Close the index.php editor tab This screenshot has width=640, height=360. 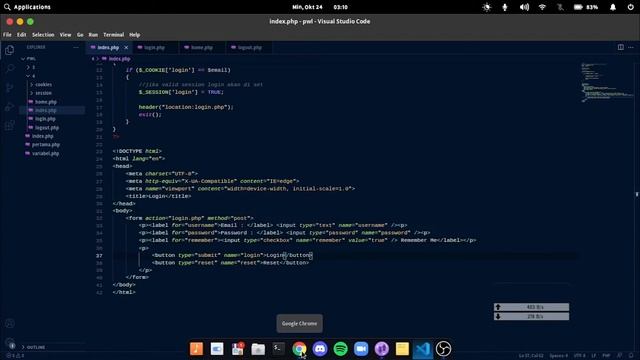pos(126,48)
